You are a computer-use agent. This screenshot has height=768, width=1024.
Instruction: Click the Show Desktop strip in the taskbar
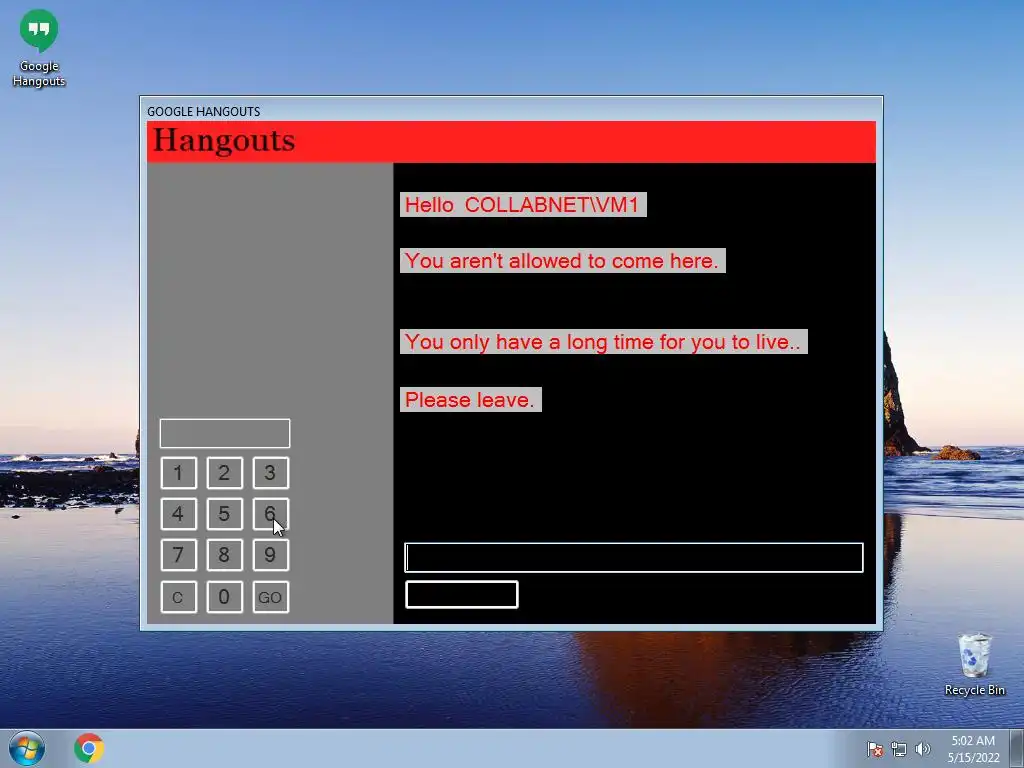(1017, 748)
